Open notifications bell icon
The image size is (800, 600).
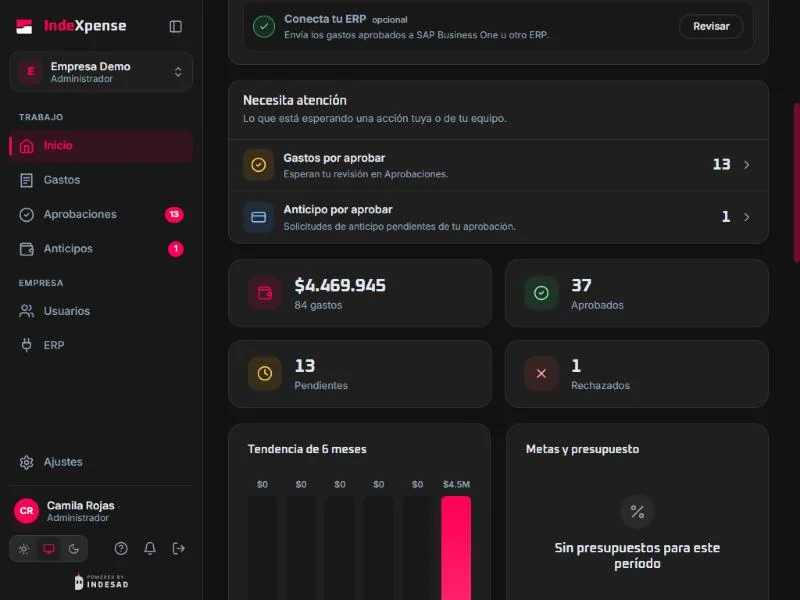click(149, 548)
